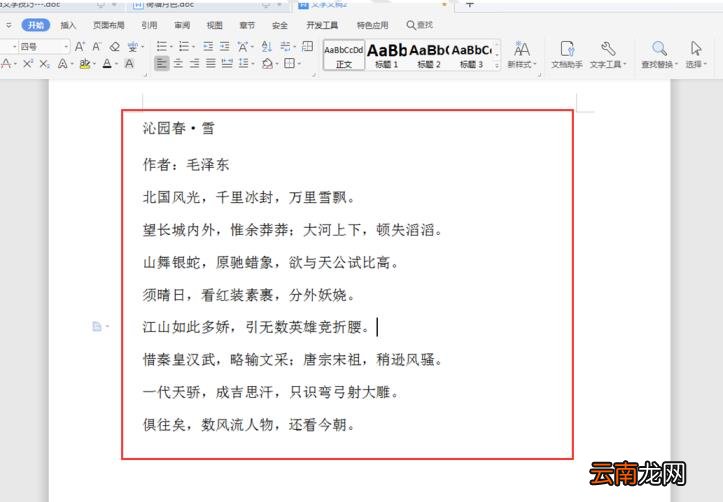The width and height of the screenshot is (723, 502).
Task: Insert a numbered list
Action: point(184,47)
